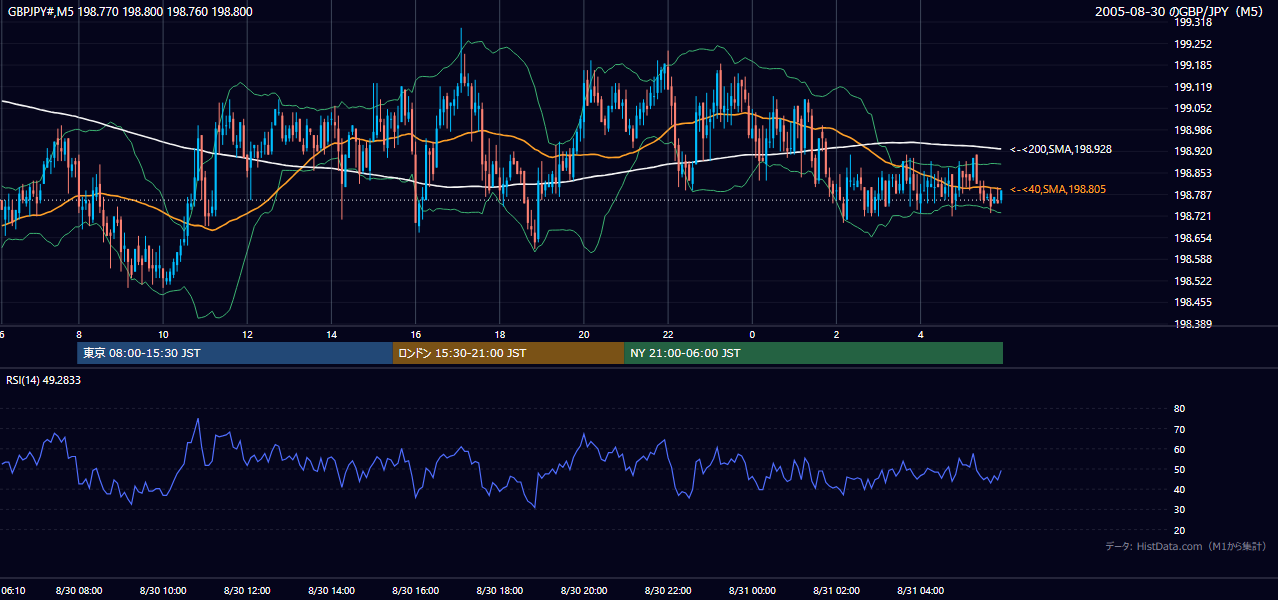Click RSI level 30 on the axis
Viewport: 1278px width, 600px height.
[x=1179, y=509]
